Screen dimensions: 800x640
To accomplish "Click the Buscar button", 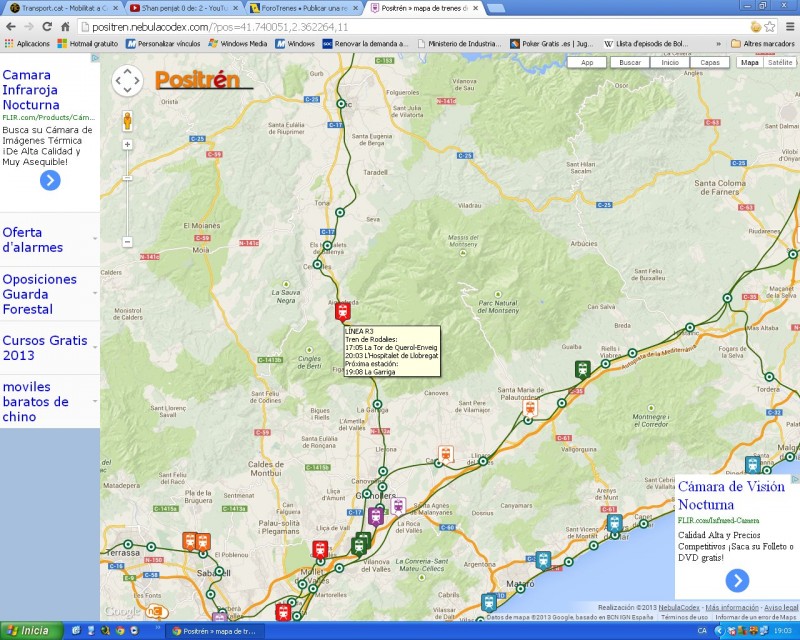I will point(630,62).
